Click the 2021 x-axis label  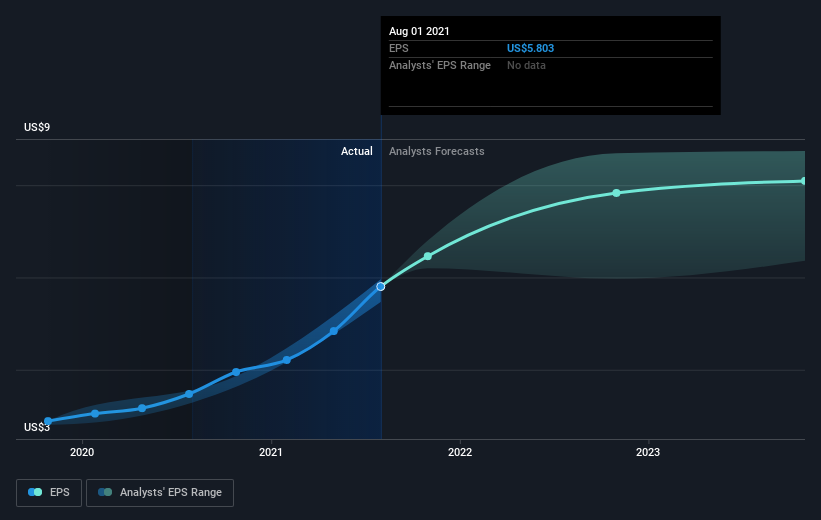(x=271, y=452)
